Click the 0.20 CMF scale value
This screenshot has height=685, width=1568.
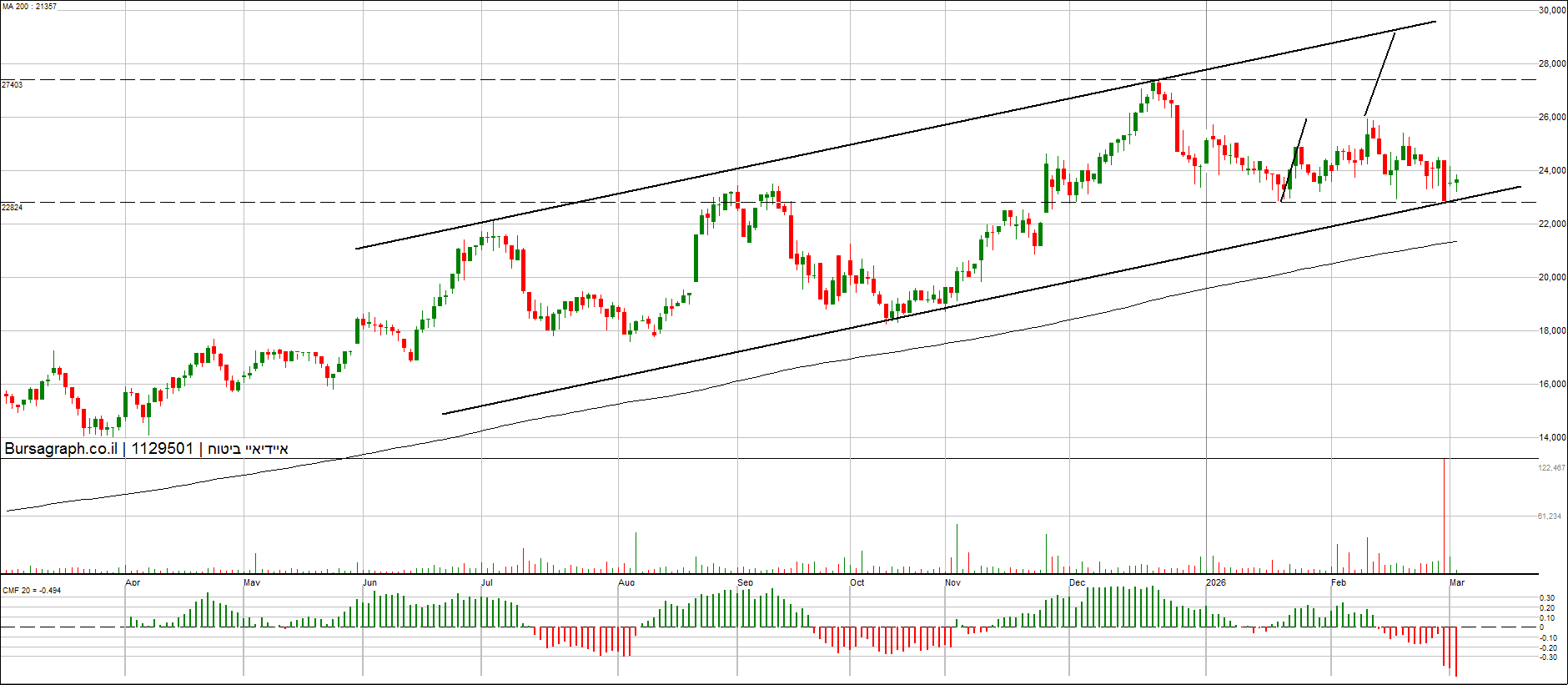[1547, 608]
